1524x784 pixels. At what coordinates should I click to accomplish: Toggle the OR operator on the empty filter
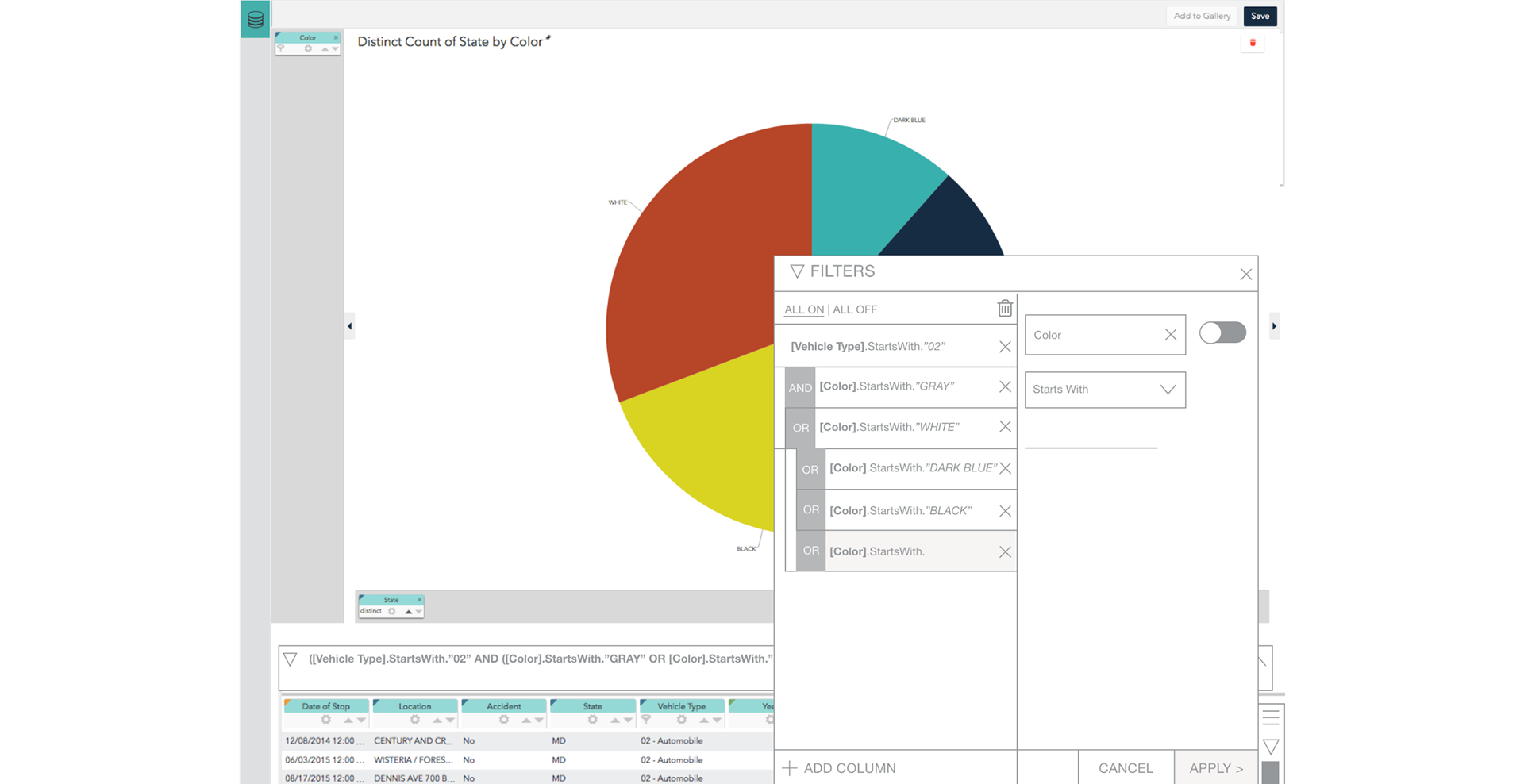pos(810,551)
